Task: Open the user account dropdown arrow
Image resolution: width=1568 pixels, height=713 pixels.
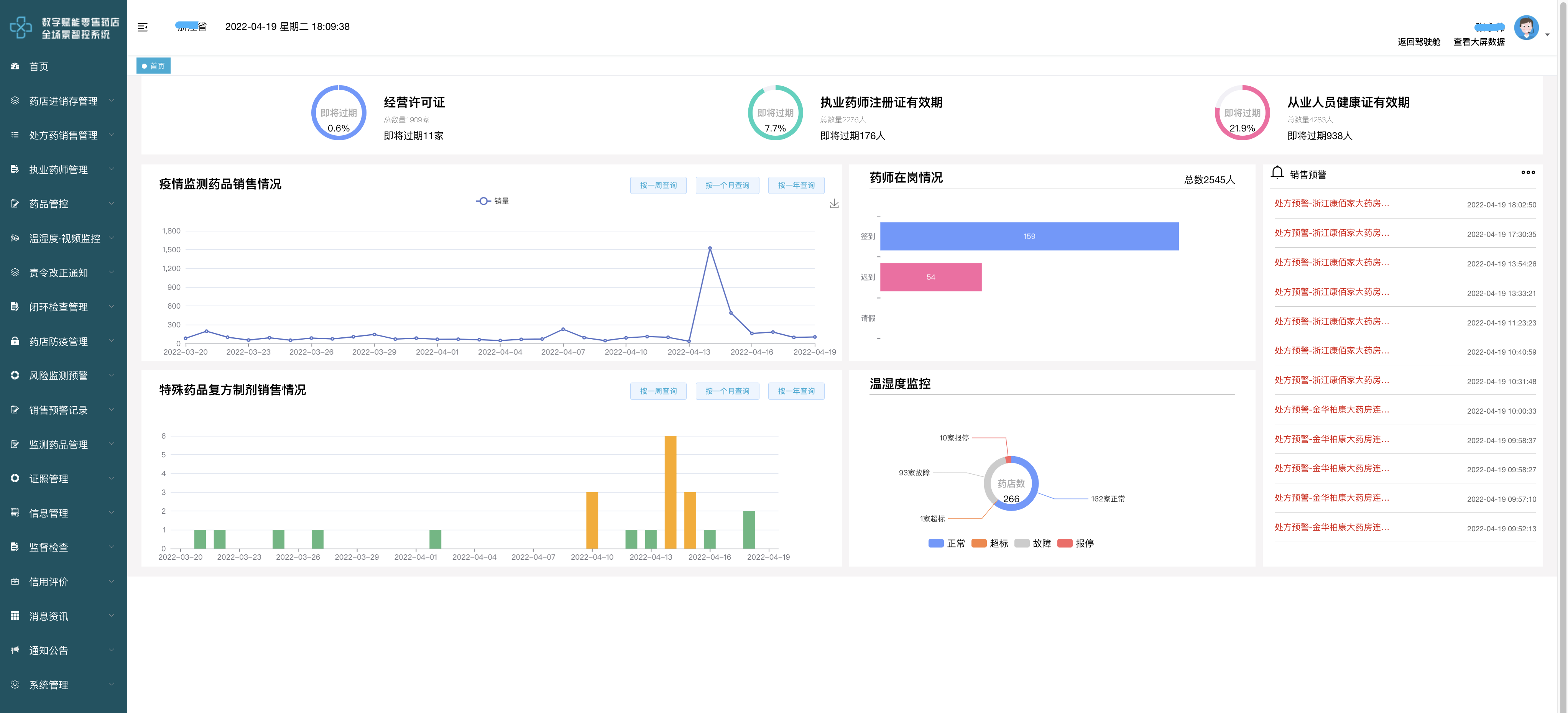Action: (x=1547, y=35)
